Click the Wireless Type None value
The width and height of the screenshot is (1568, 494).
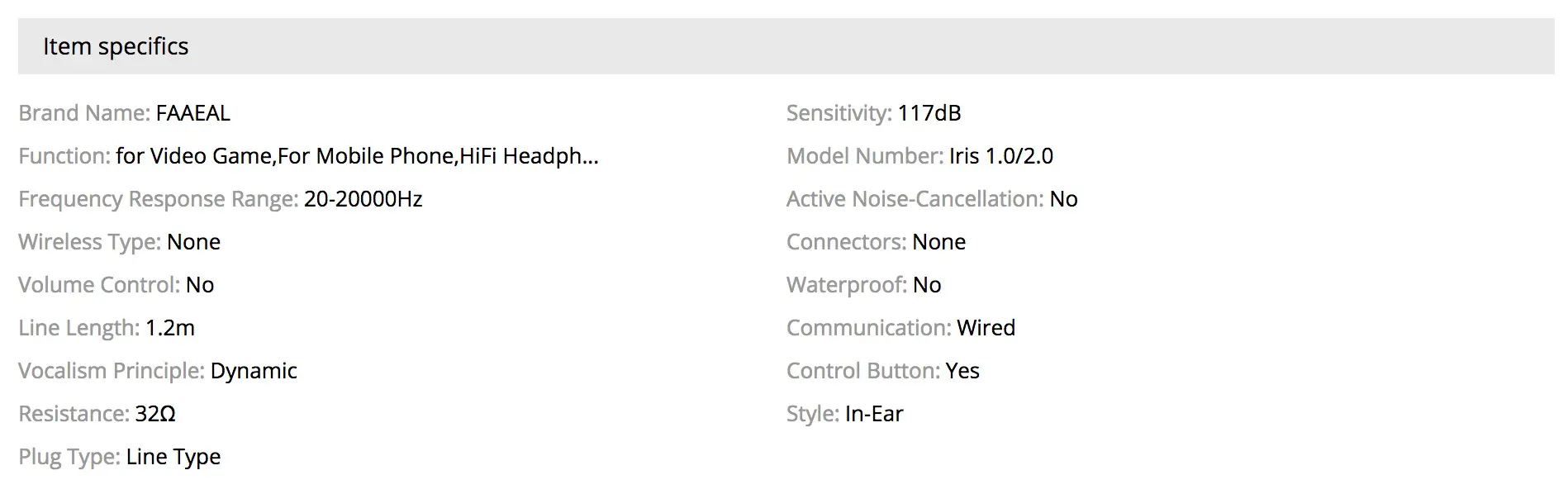194,242
